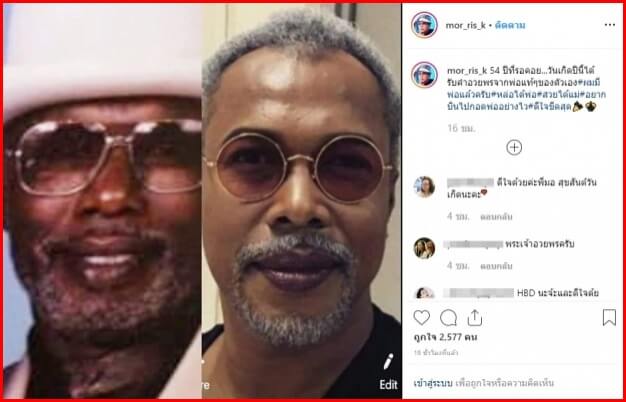Save post with bookmark icon
Screen dimensions: 626x402
tap(609, 318)
